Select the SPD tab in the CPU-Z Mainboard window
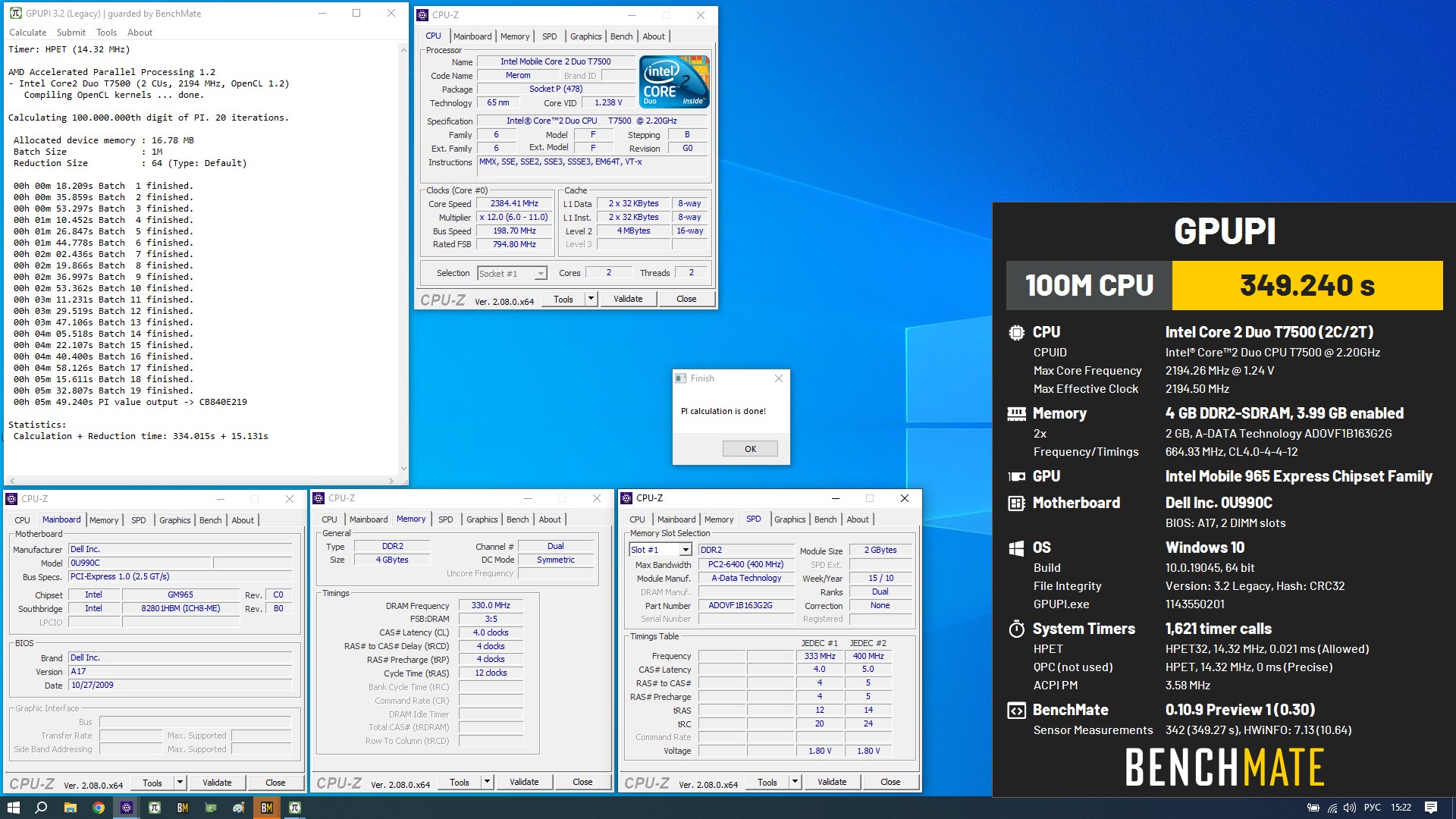1456x819 pixels. [138, 520]
